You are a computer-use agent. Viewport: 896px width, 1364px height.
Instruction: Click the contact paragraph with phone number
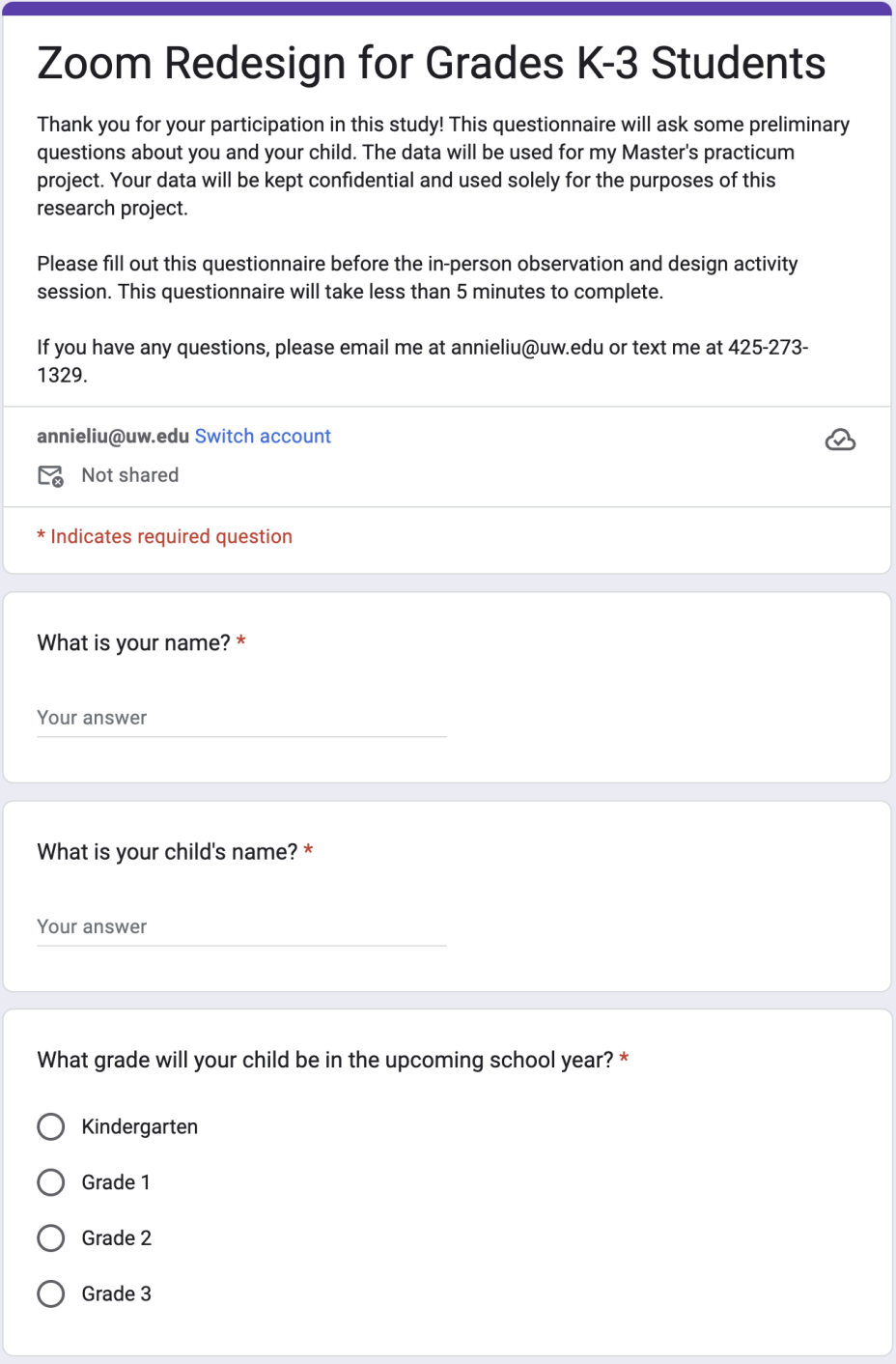coord(422,360)
